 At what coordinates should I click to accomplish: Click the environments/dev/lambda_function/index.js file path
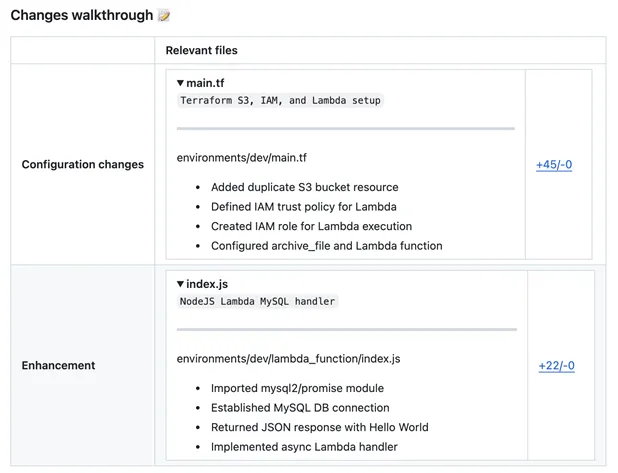(x=289, y=359)
